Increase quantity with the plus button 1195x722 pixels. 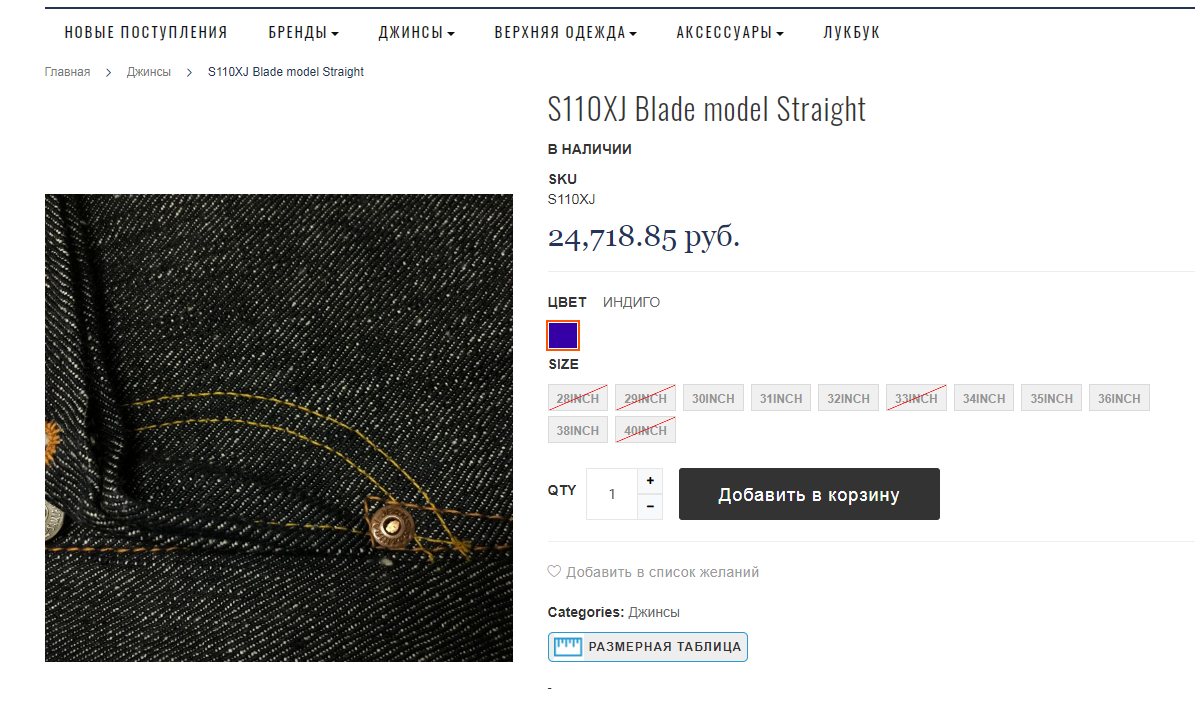(650, 481)
